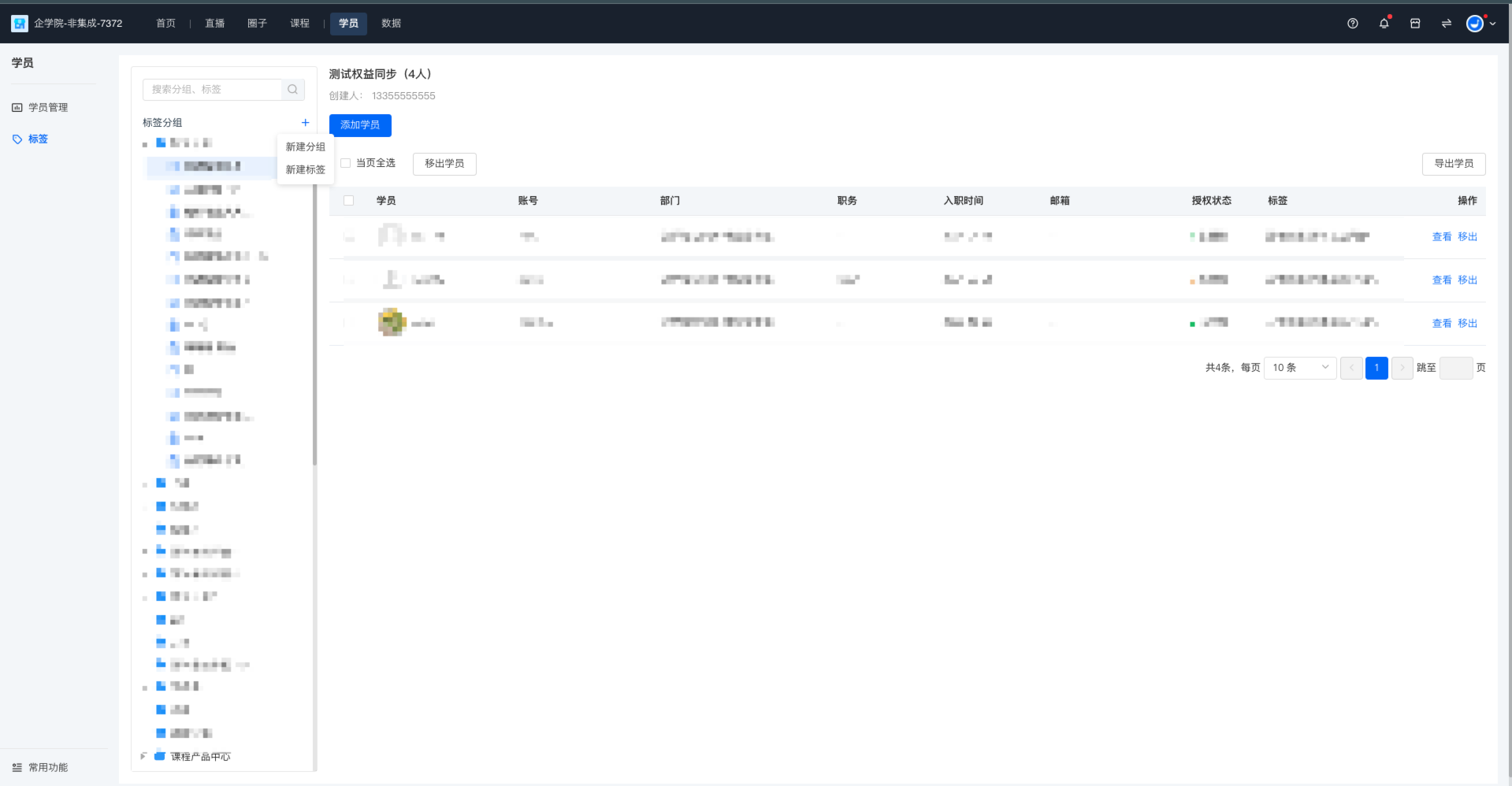The image size is (1512, 786).
Task: Click the magnifier search icon in tag panel
Action: point(292,90)
